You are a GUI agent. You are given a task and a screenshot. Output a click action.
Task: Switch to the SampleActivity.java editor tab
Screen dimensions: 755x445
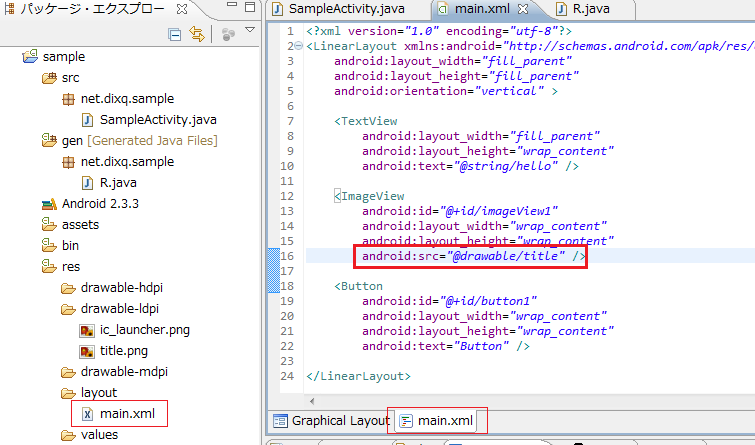(x=338, y=9)
